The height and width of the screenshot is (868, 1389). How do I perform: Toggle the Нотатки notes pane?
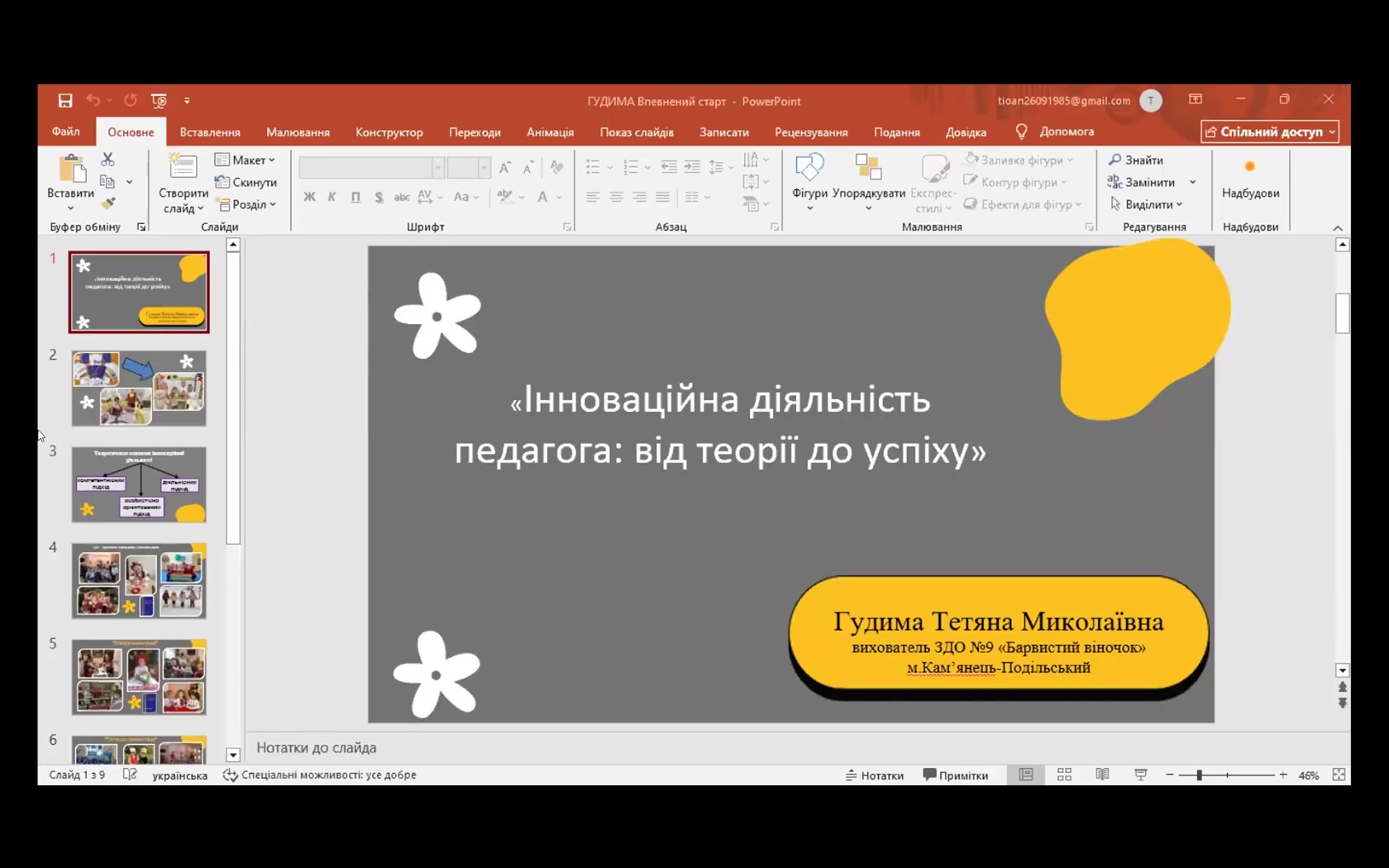(874, 775)
